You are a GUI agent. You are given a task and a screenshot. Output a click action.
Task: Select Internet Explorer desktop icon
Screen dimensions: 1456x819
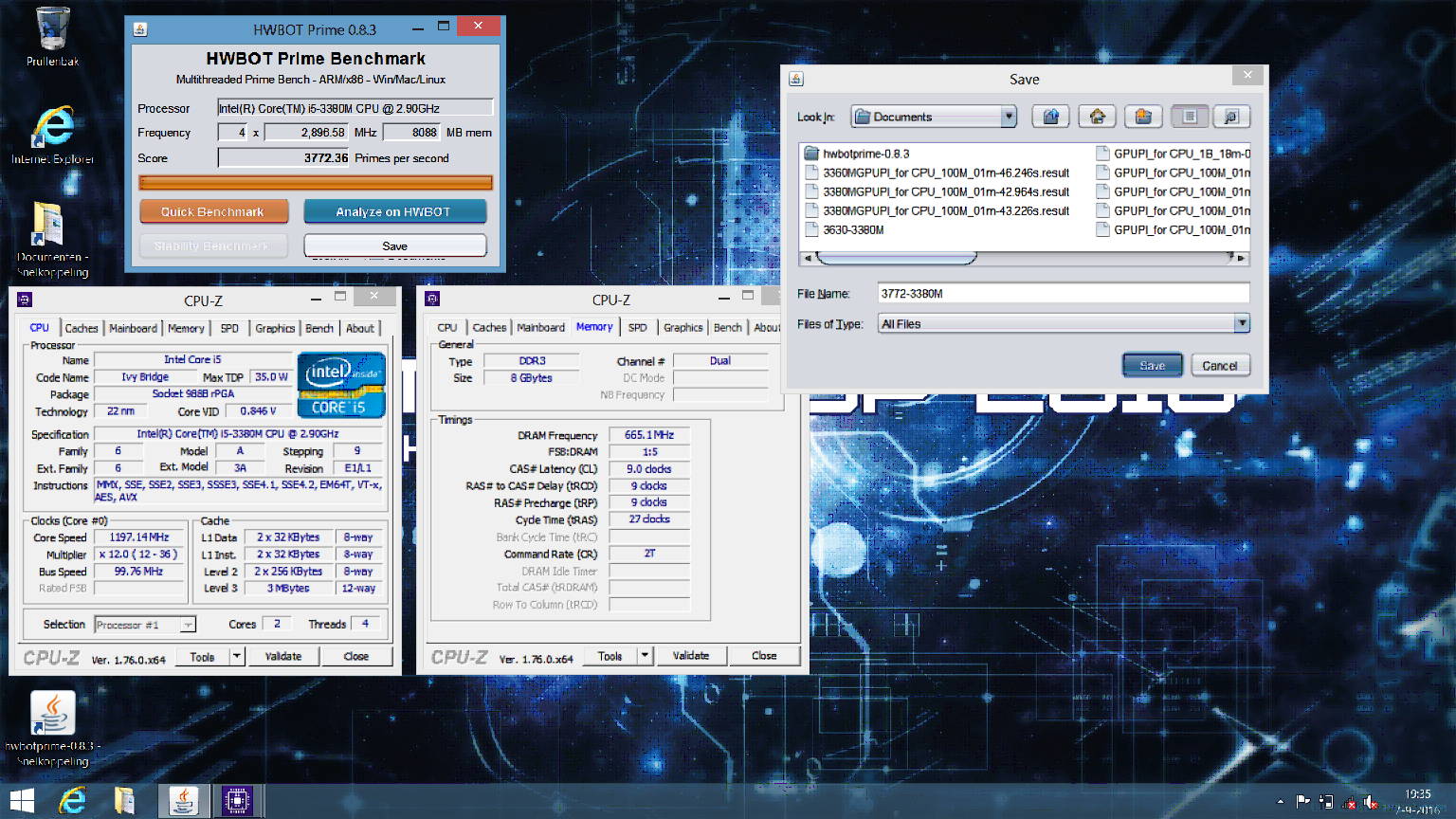[52, 136]
